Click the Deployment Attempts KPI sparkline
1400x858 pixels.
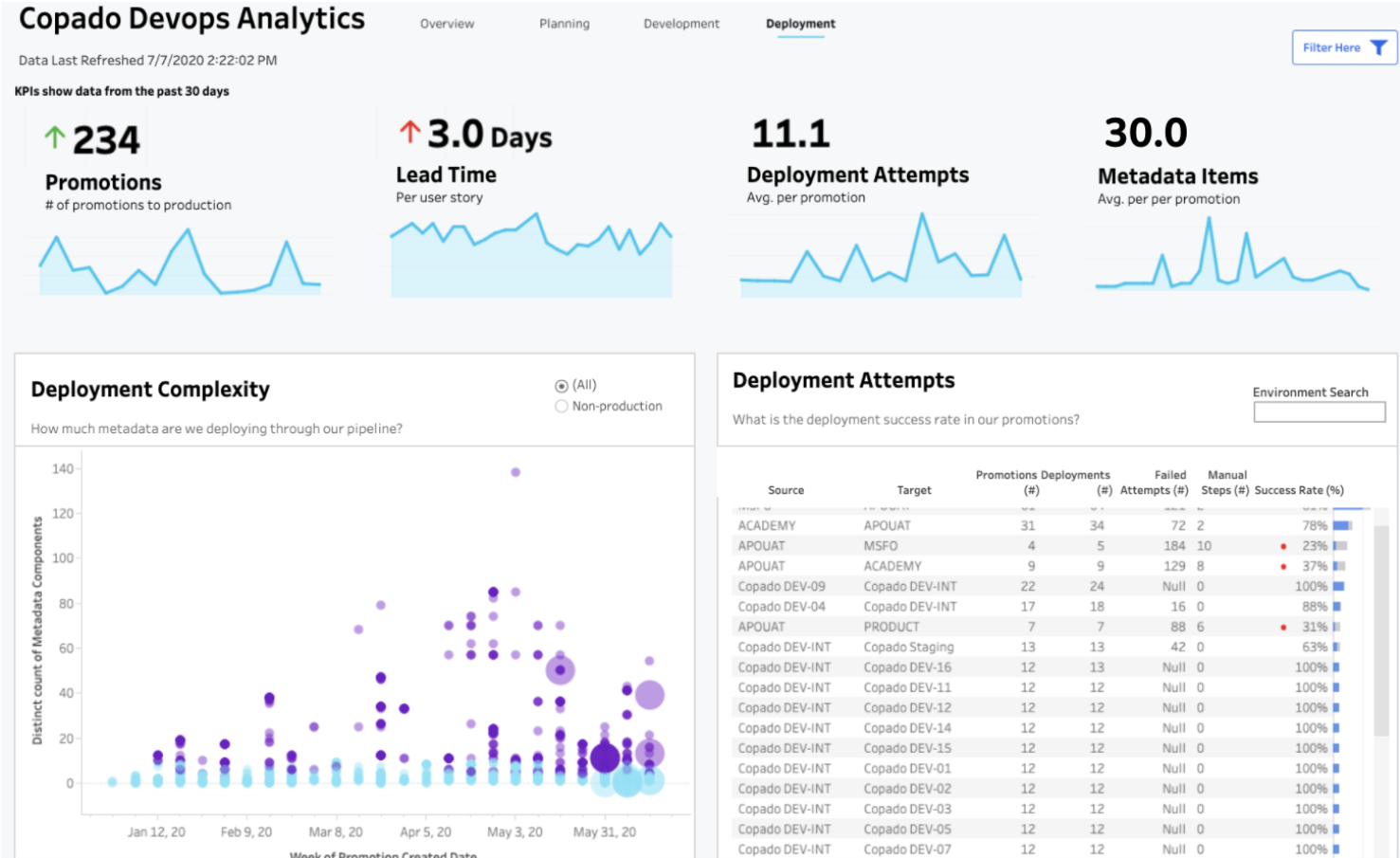coord(882,256)
